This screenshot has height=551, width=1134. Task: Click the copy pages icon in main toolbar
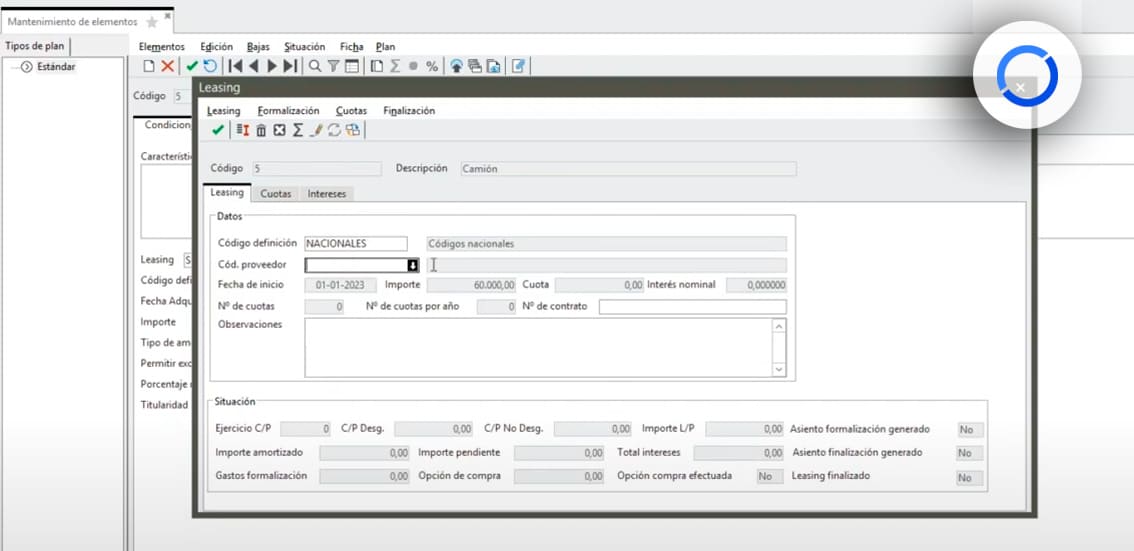pyautogui.click(x=377, y=67)
